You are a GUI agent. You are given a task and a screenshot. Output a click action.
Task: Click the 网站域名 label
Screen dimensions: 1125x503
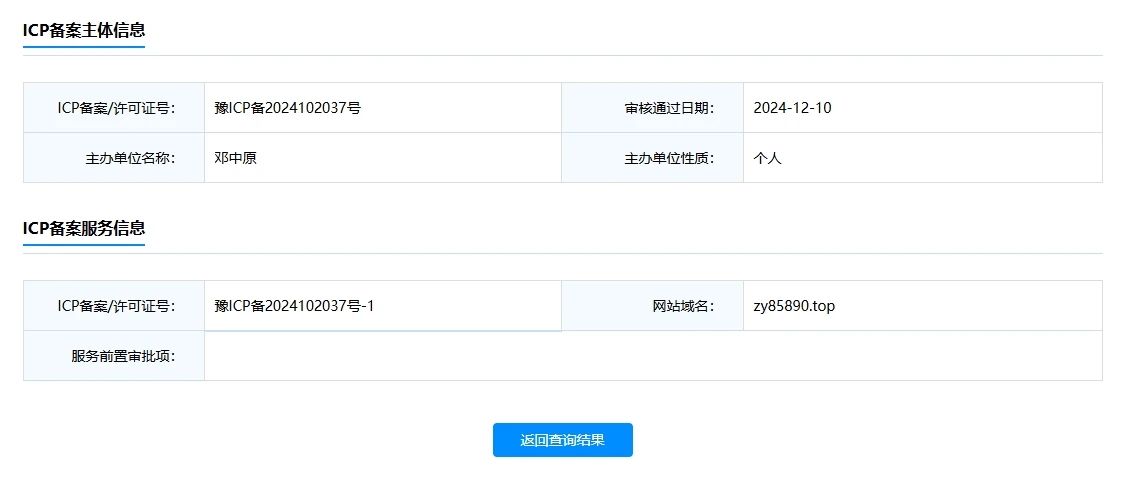tap(684, 306)
